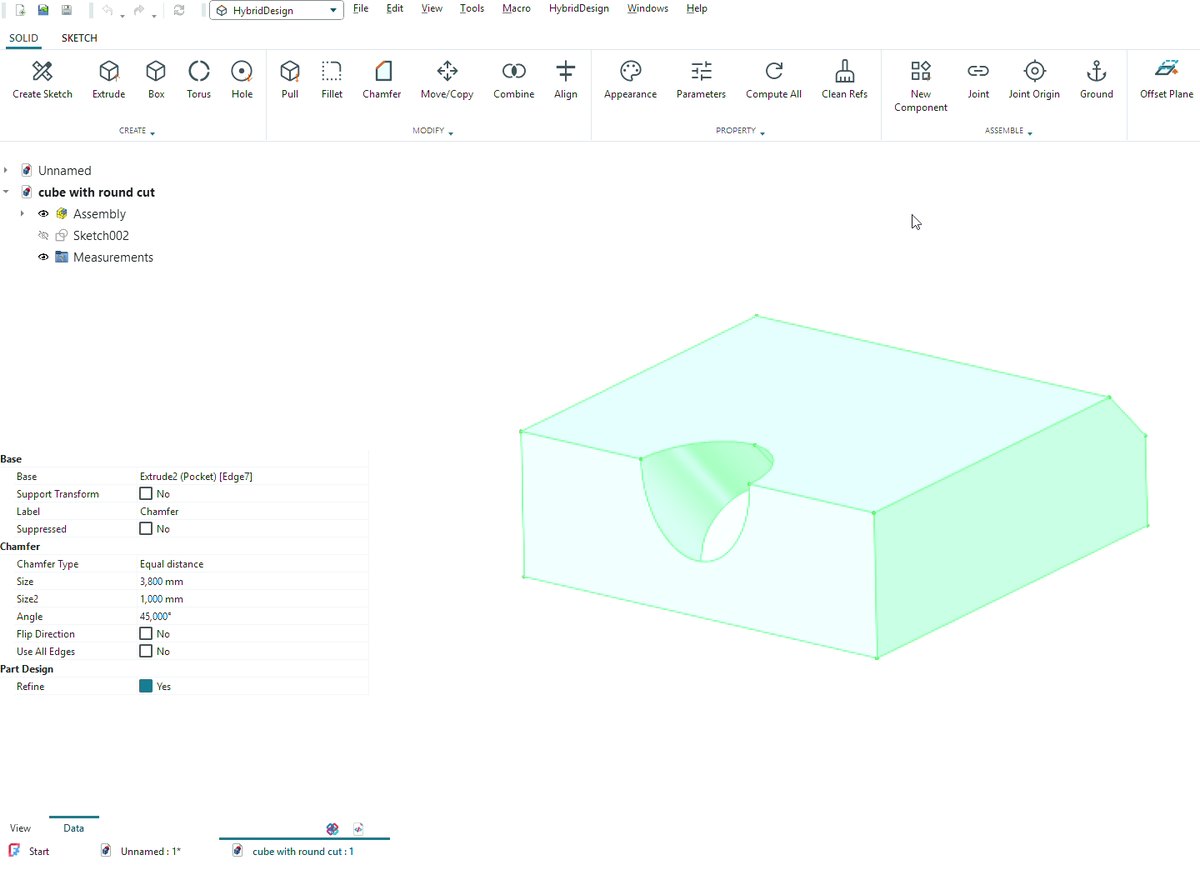Switch to the View property tab
1200x895 pixels.
(x=20, y=828)
